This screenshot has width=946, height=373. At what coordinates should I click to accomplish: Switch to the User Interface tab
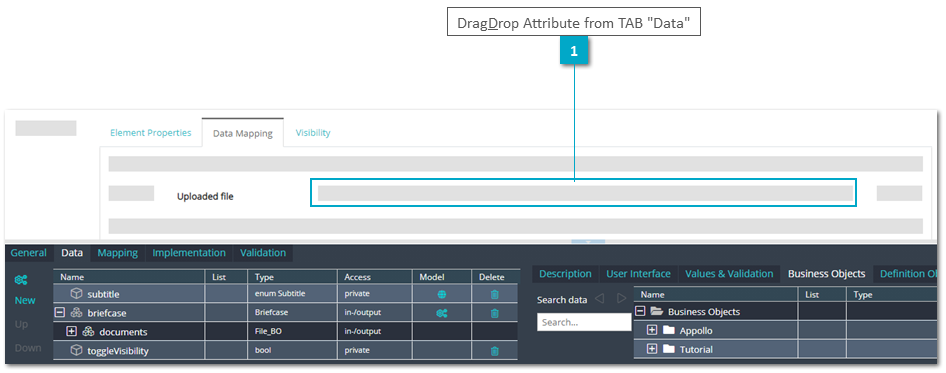pyautogui.click(x=638, y=274)
